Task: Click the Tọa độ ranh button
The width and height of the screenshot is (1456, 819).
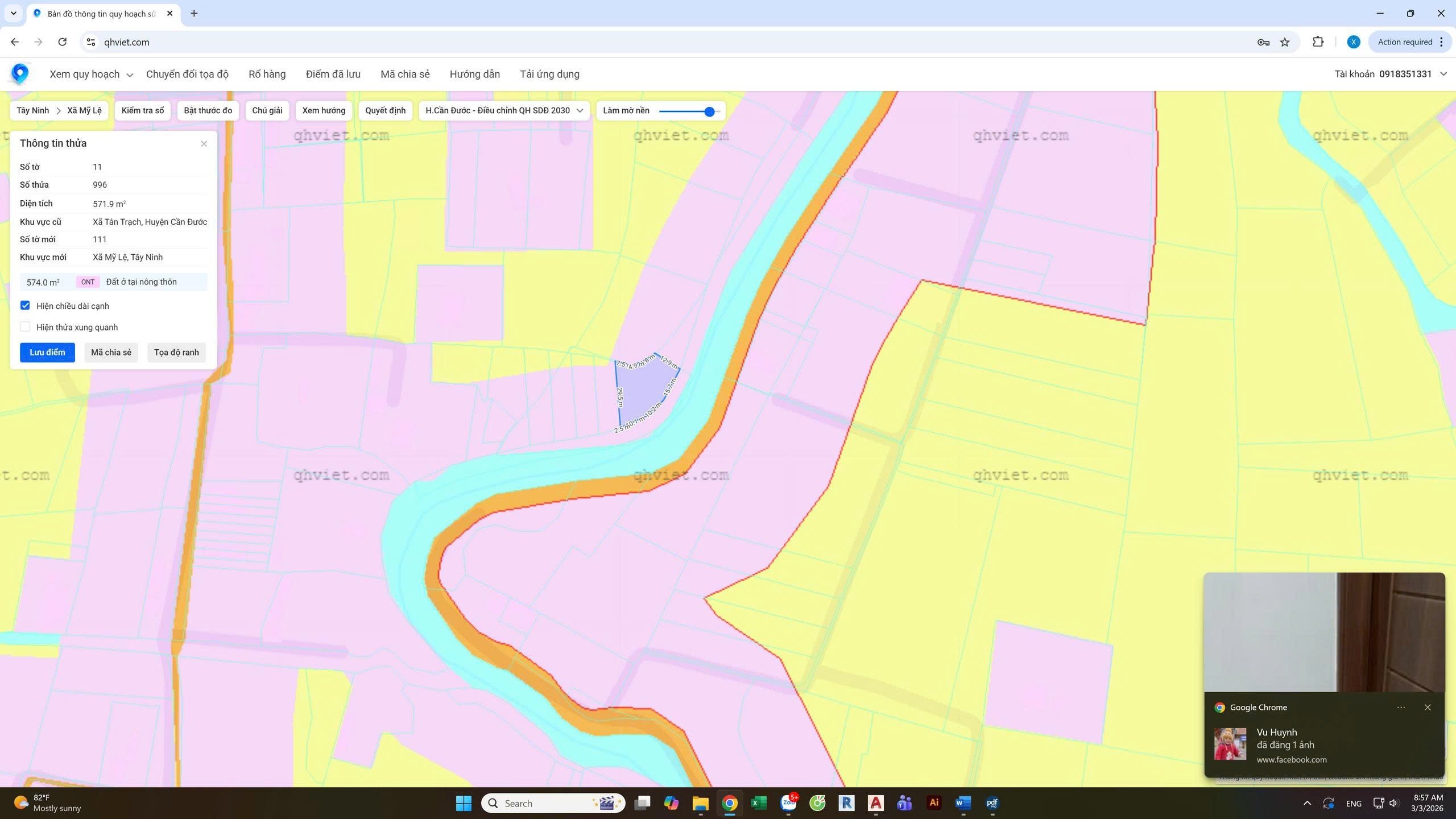Action: [176, 352]
